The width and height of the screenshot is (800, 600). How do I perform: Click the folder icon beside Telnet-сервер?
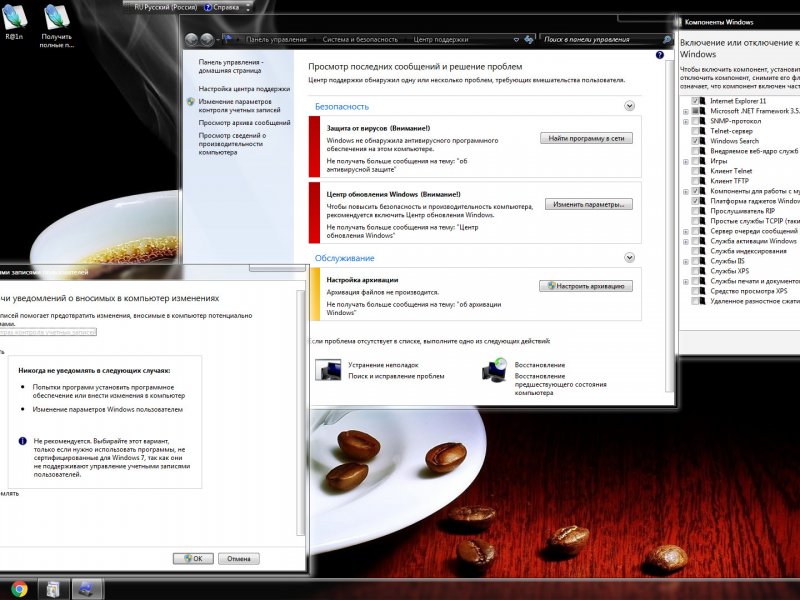click(703, 131)
